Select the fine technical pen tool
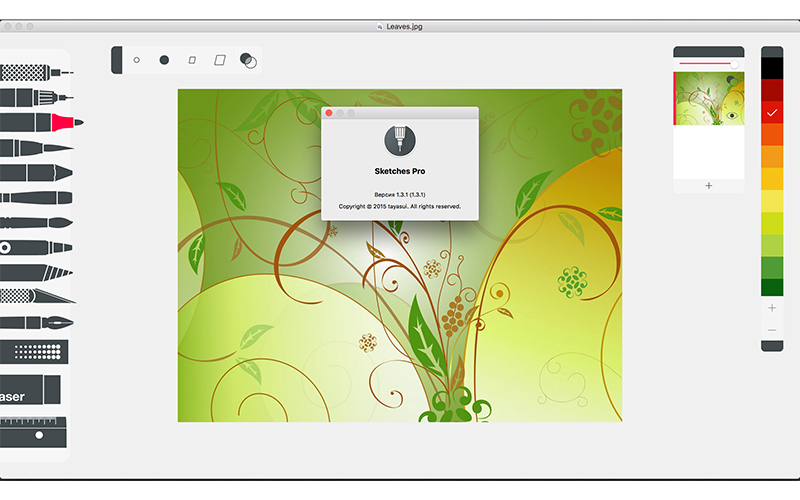This screenshot has width=800, height=500. pos(36,97)
